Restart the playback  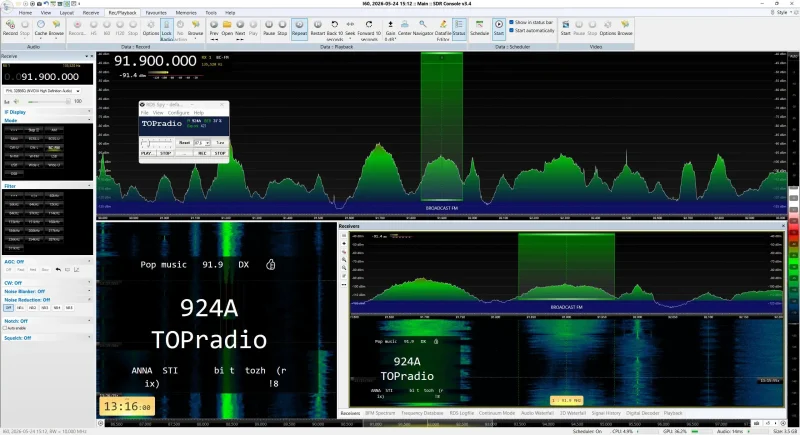(317, 28)
